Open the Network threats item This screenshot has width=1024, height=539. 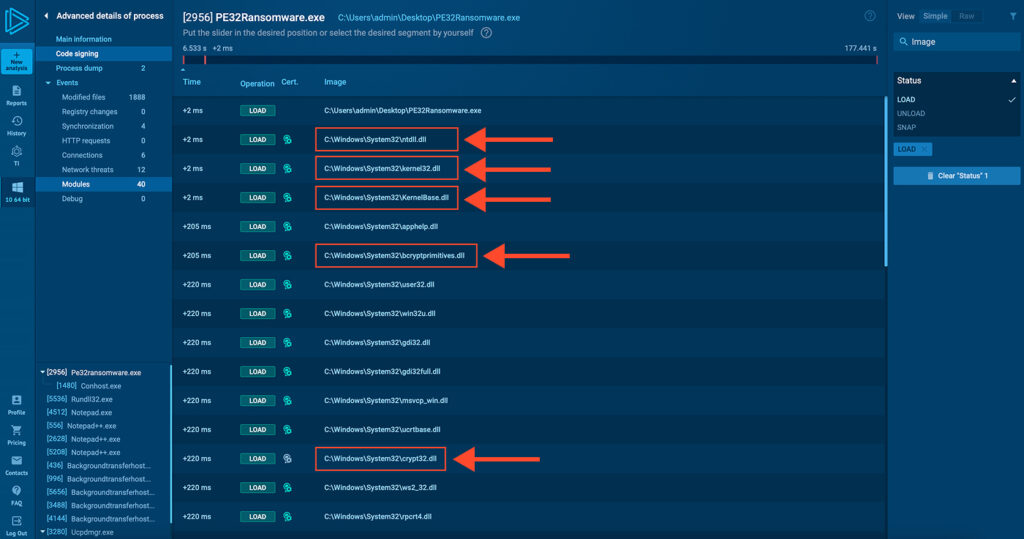(x=88, y=170)
